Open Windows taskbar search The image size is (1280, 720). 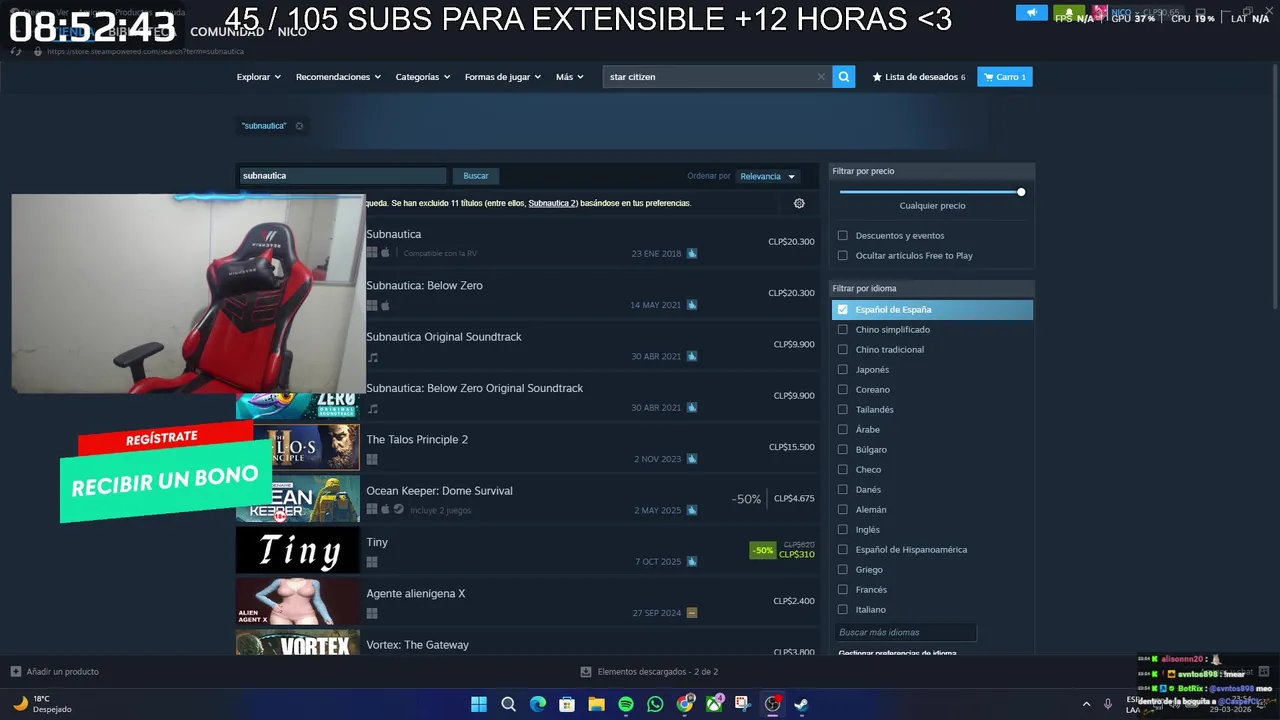click(x=508, y=704)
